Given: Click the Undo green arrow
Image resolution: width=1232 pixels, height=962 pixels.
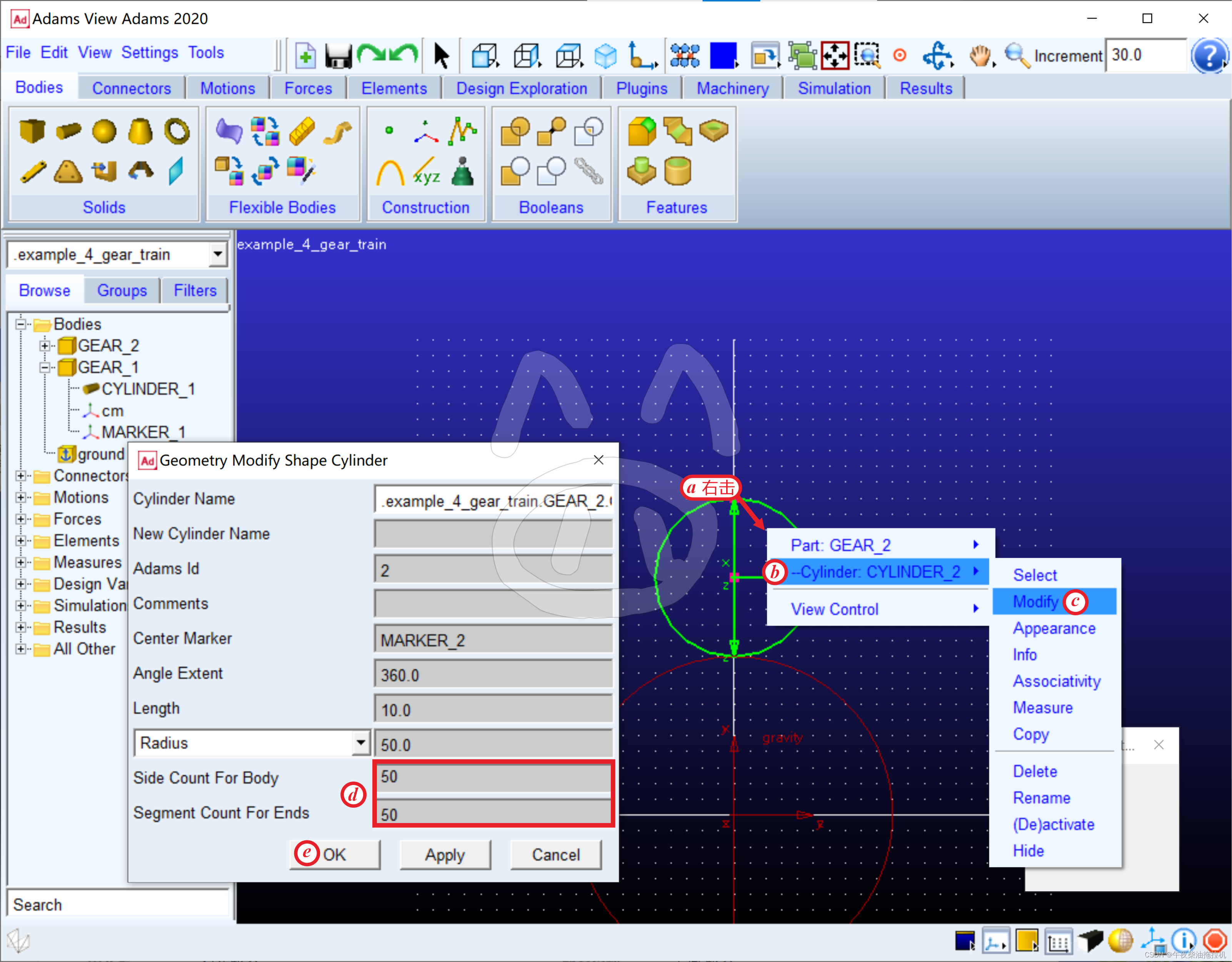Looking at the screenshot, I should point(405,54).
